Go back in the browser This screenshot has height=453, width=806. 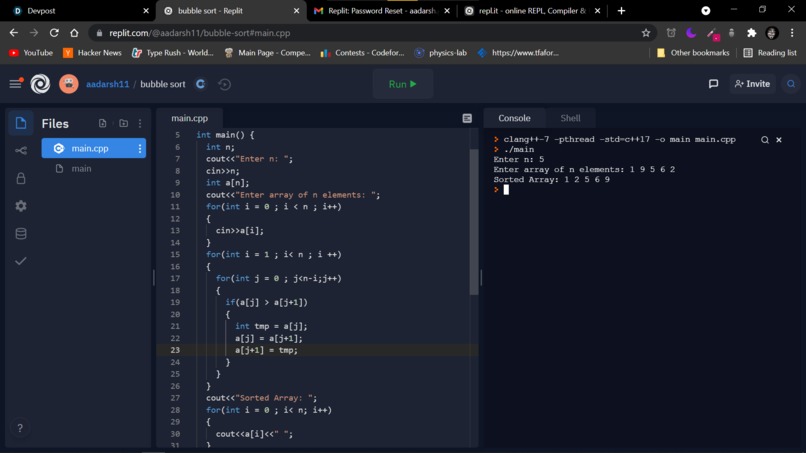click(14, 33)
